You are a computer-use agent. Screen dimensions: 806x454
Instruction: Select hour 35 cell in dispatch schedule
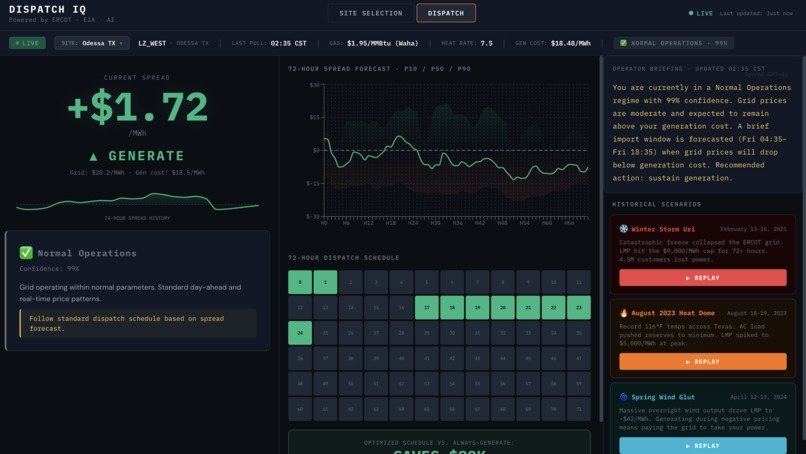579,333
